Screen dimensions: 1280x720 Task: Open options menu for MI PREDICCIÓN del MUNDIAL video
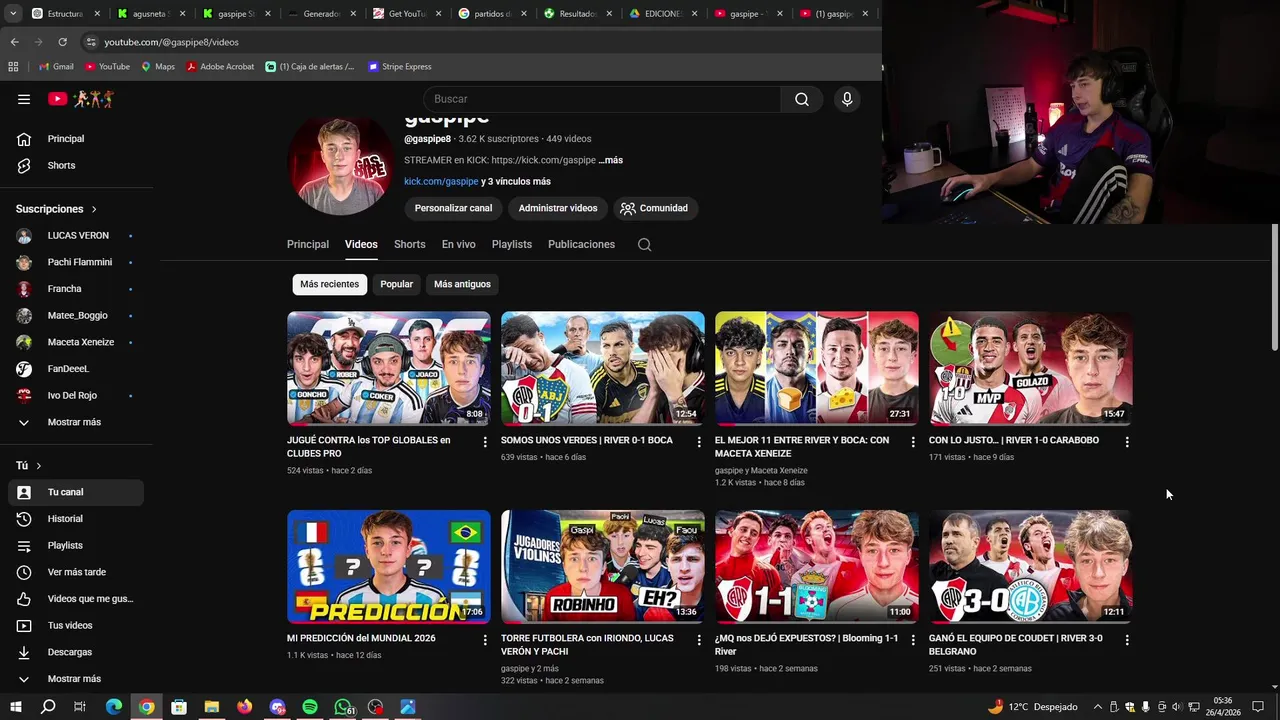(x=485, y=640)
